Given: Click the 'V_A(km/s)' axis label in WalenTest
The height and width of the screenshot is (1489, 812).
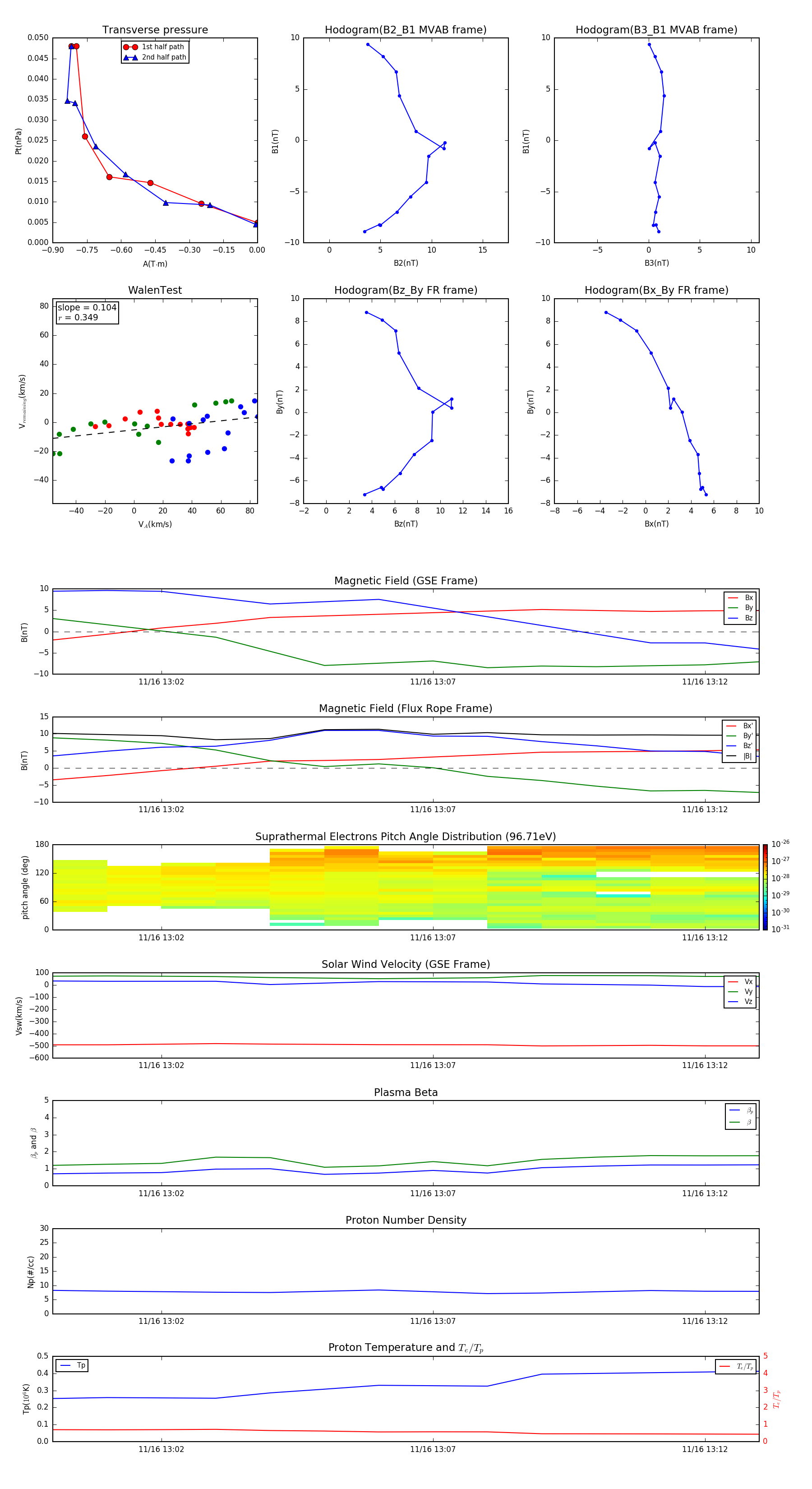Looking at the screenshot, I should tap(155, 524).
